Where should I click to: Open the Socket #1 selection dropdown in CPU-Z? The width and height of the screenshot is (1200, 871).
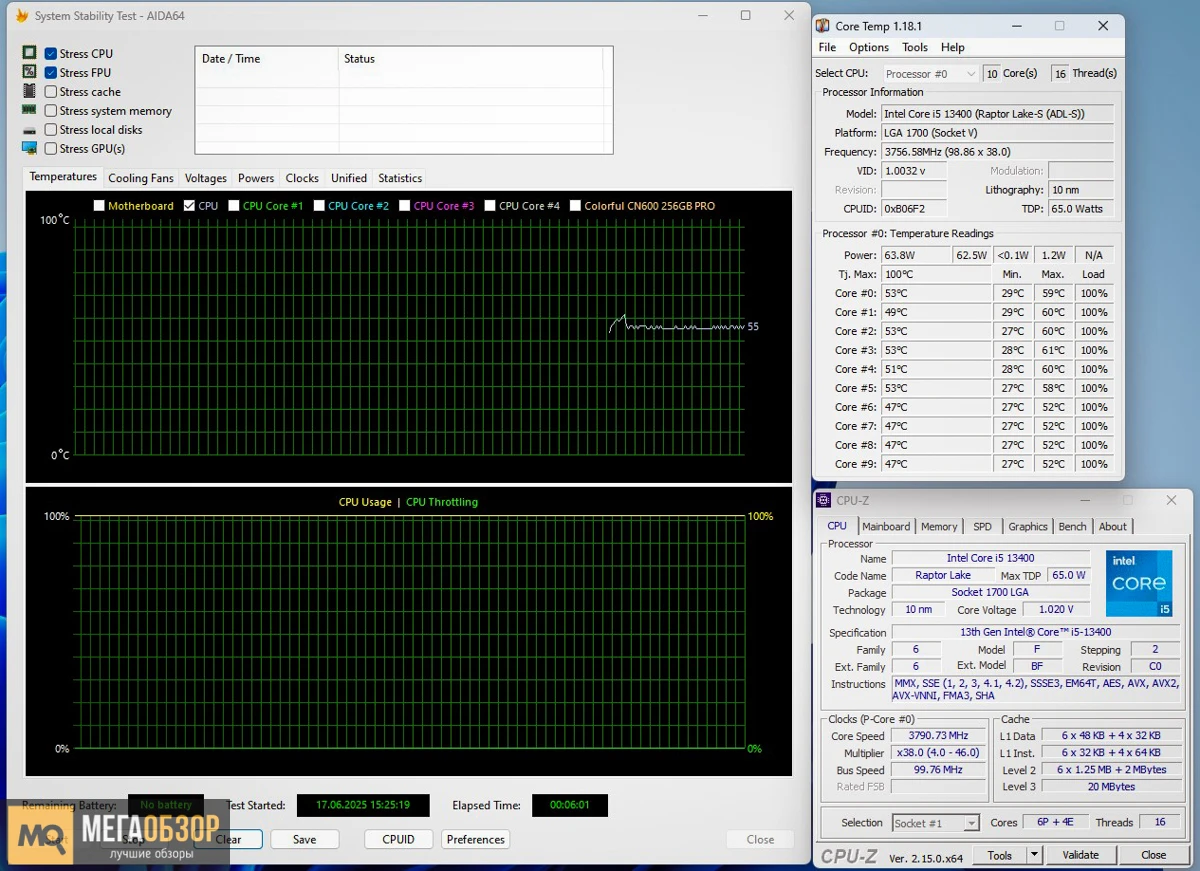pyautogui.click(x=935, y=823)
